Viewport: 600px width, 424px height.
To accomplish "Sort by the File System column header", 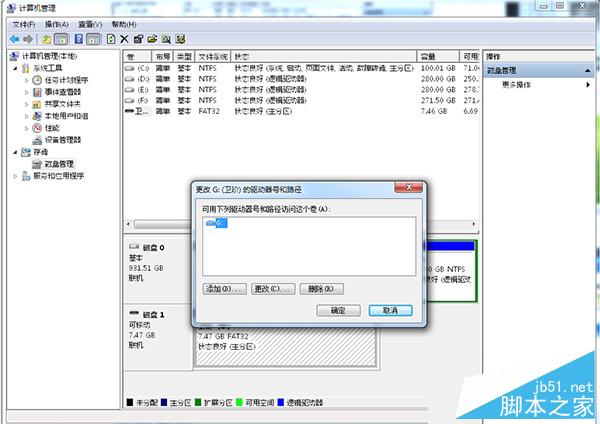I will (x=213, y=57).
